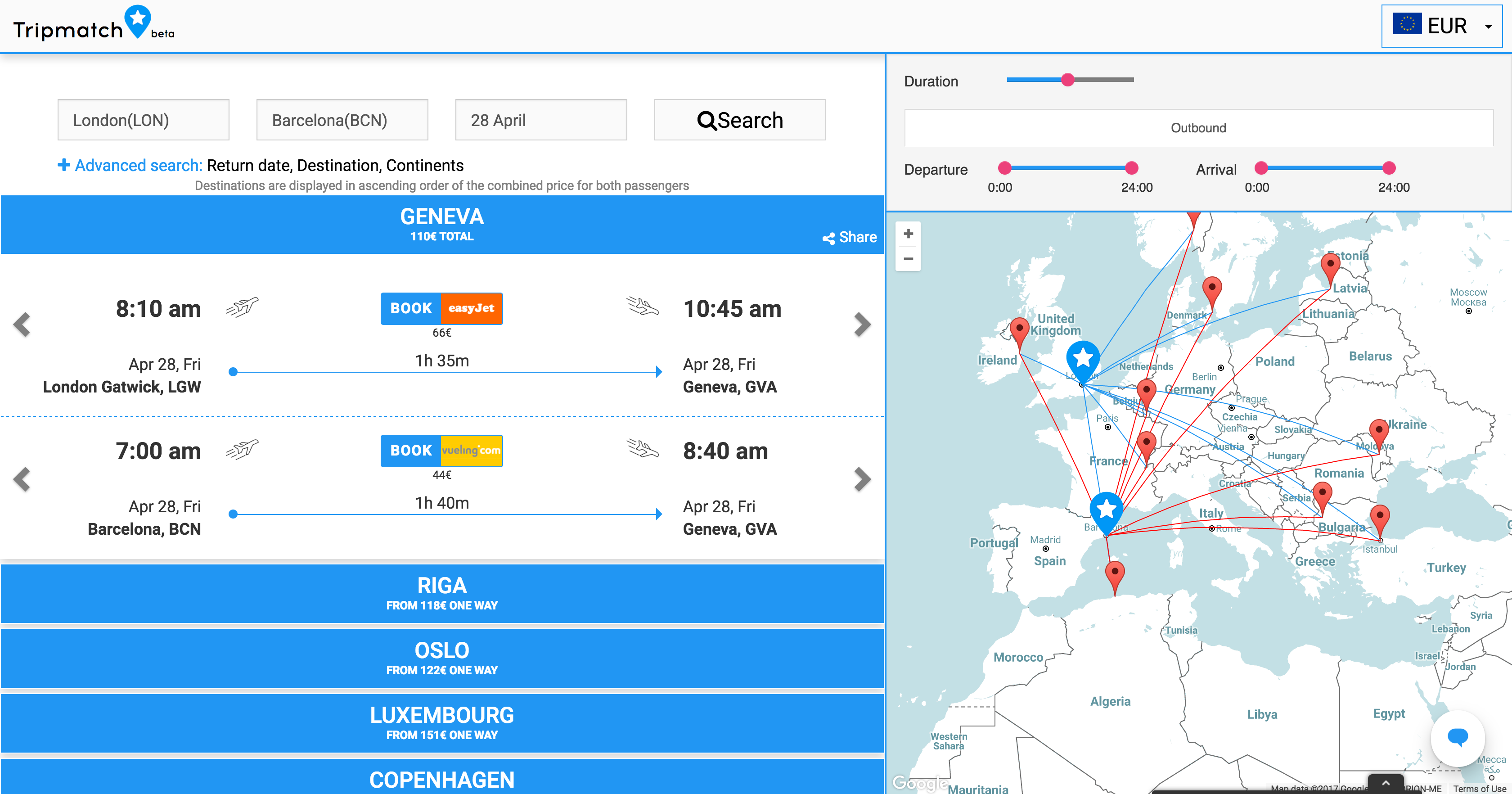Show next London to Geneva flight

click(x=862, y=324)
